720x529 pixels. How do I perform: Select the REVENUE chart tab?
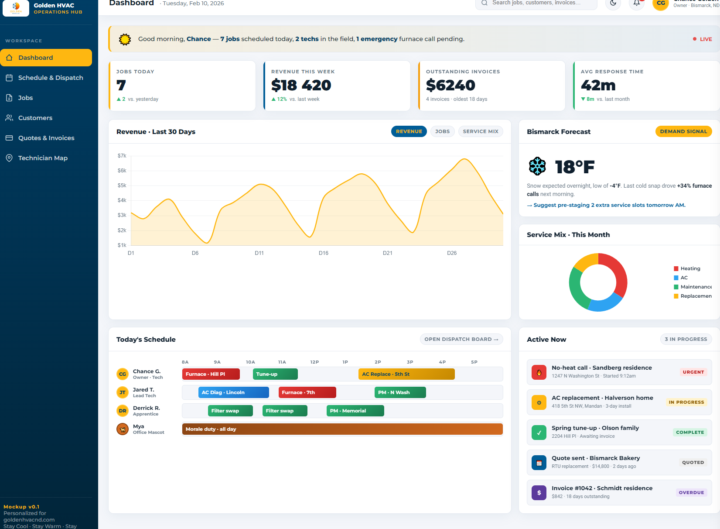[x=409, y=131]
